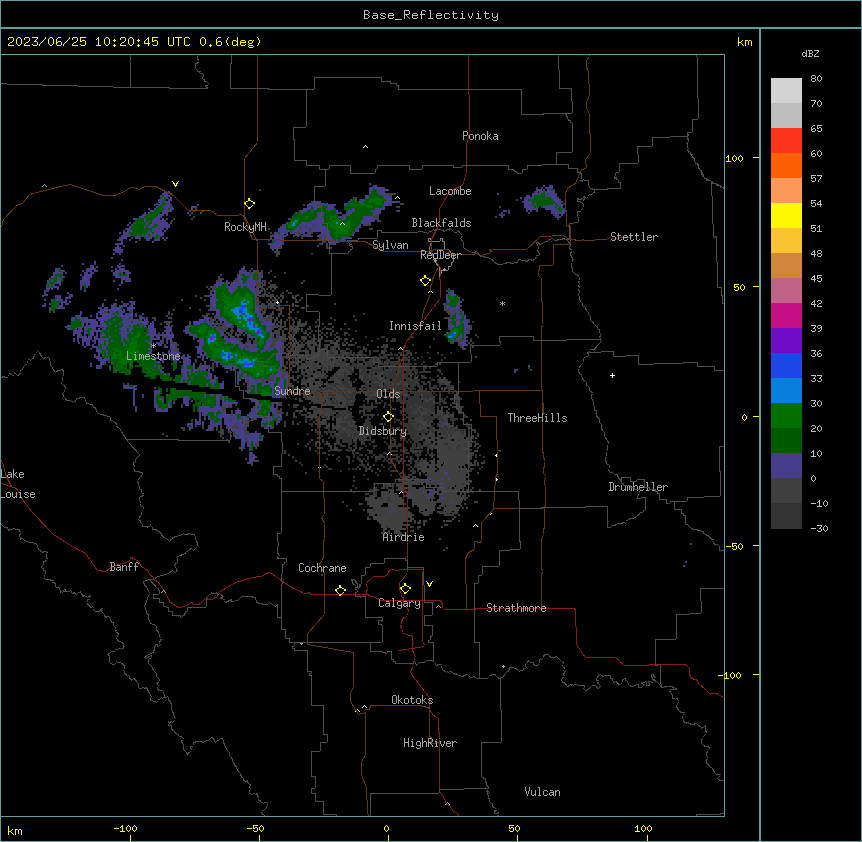Click the Limestone label
Viewport: 862px width, 842px height.
tap(153, 356)
